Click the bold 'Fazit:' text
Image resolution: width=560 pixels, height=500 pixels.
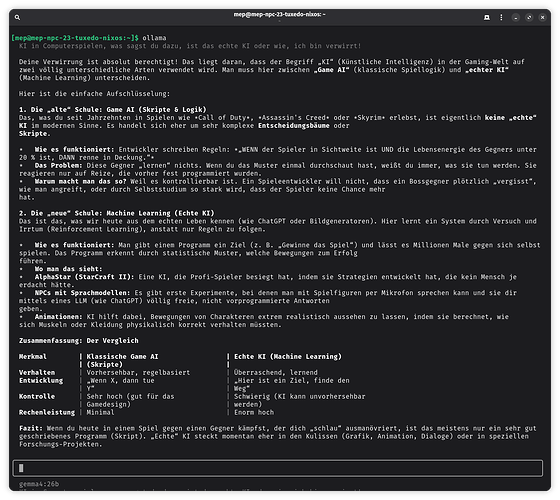[x=31, y=428]
